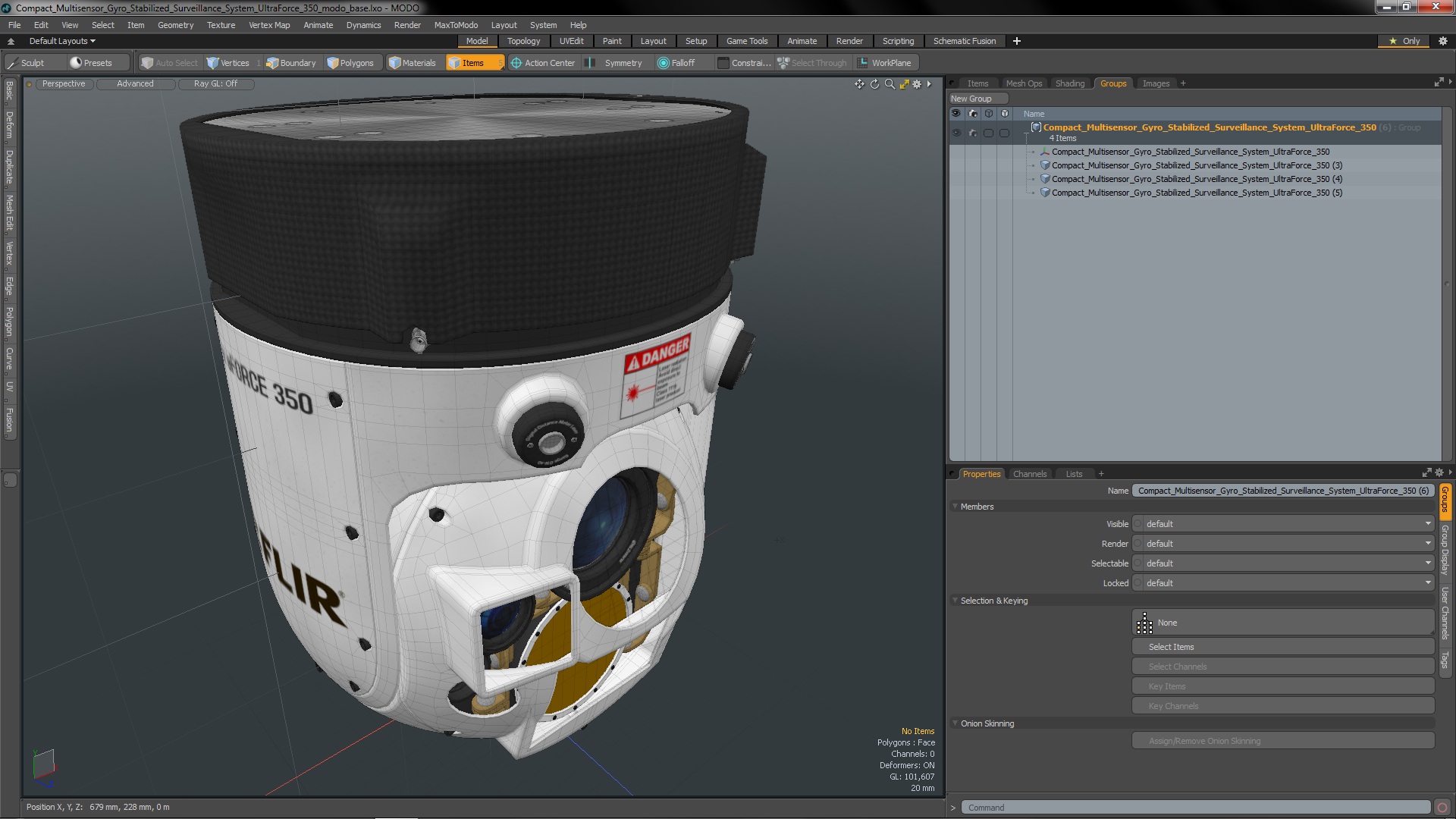Select the UltraForce_350 (4) mesh item
Screen dimensions: 1456x819
pyautogui.click(x=1196, y=179)
